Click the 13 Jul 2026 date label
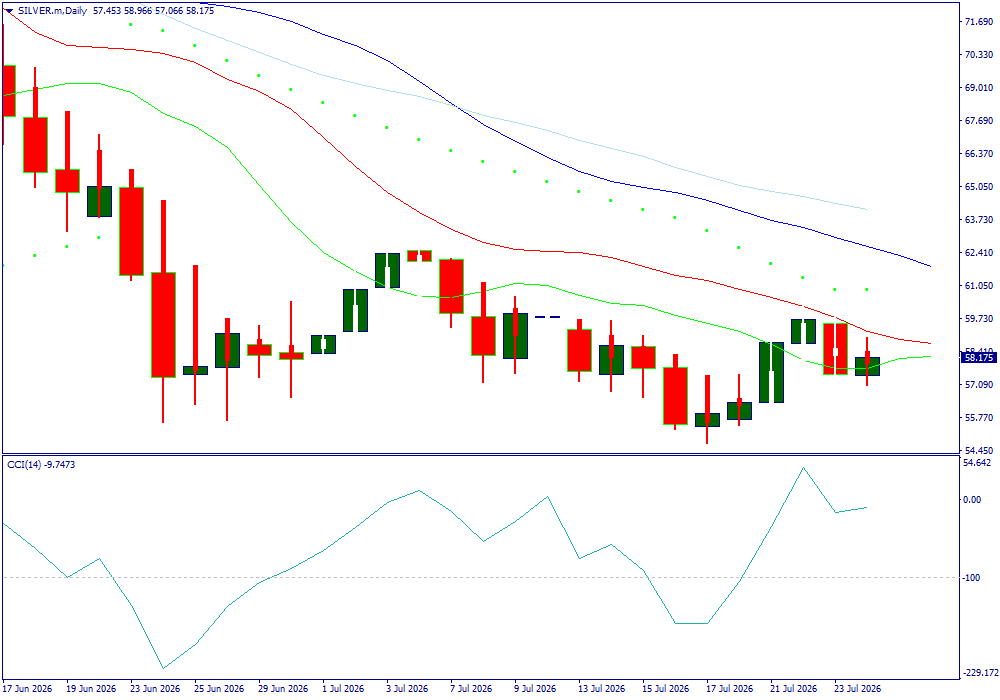 coord(601,689)
